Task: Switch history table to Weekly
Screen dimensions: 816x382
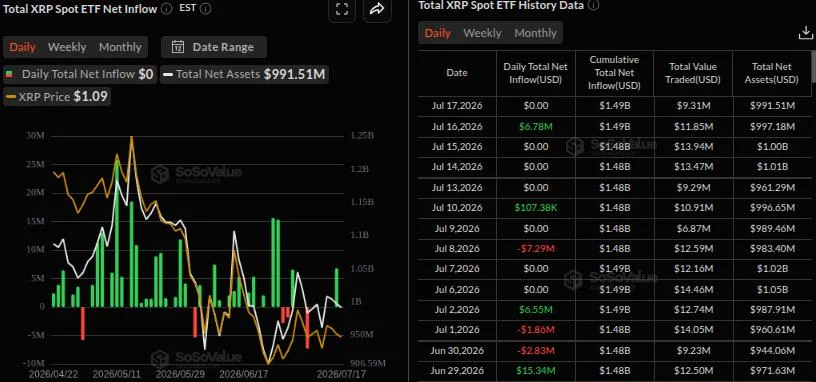Action: pos(482,33)
